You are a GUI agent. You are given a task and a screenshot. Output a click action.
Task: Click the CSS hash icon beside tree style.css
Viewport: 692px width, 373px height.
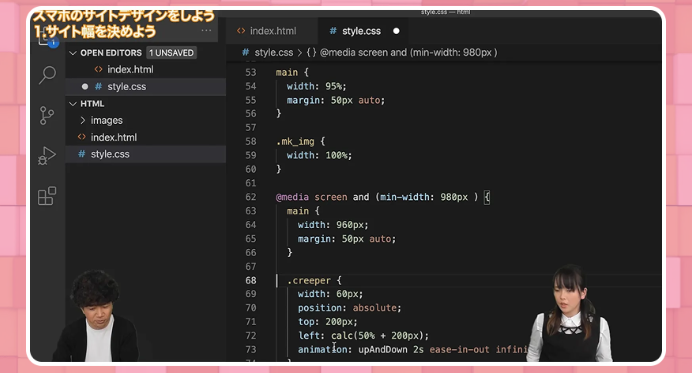pos(82,154)
